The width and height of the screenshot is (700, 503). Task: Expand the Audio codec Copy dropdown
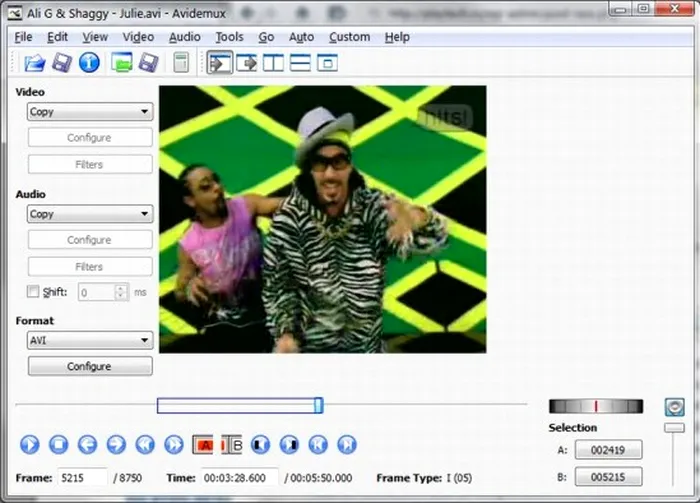coord(90,214)
